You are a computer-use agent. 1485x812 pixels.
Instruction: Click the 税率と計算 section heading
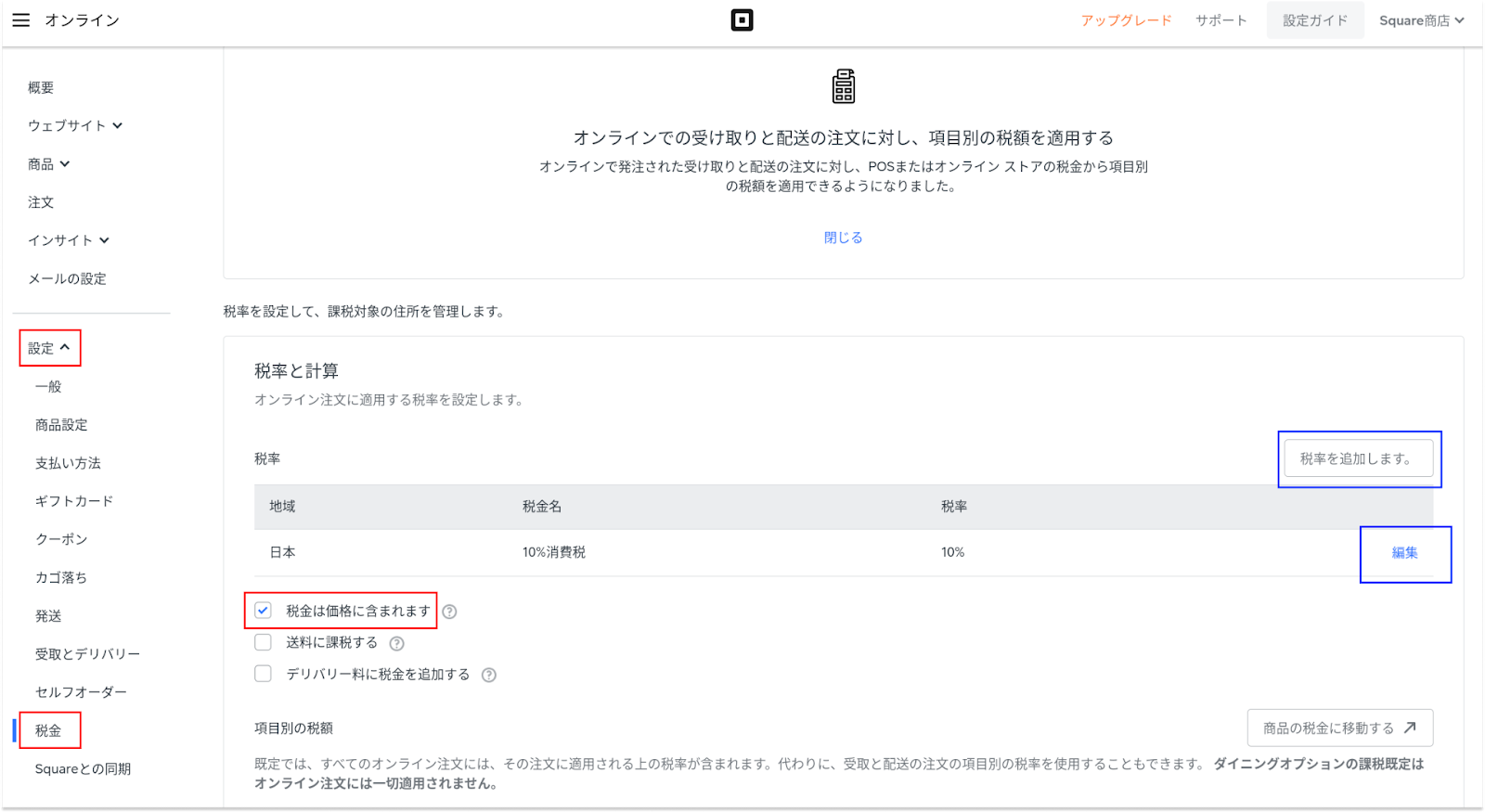[x=296, y=371]
